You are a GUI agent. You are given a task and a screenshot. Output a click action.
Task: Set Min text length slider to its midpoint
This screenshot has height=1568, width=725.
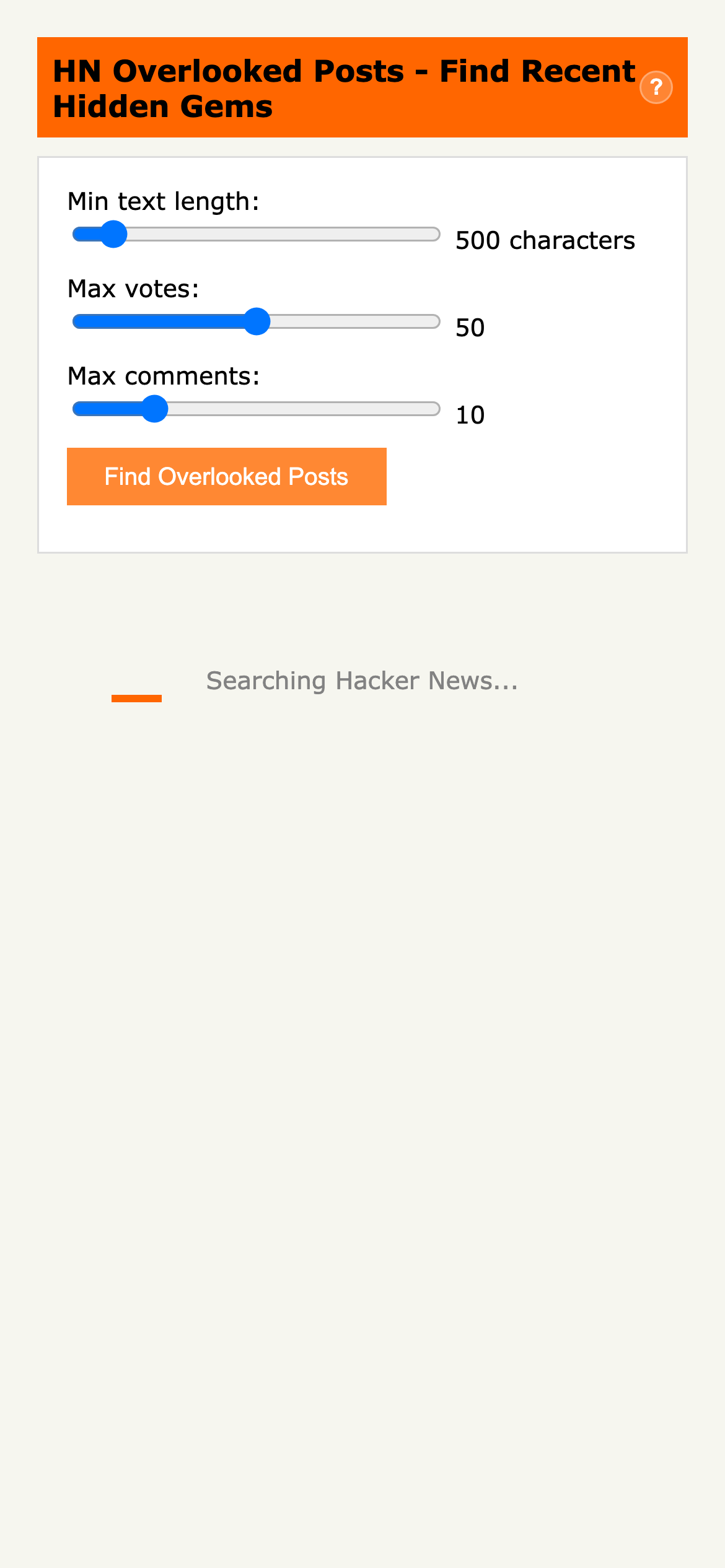click(257, 234)
